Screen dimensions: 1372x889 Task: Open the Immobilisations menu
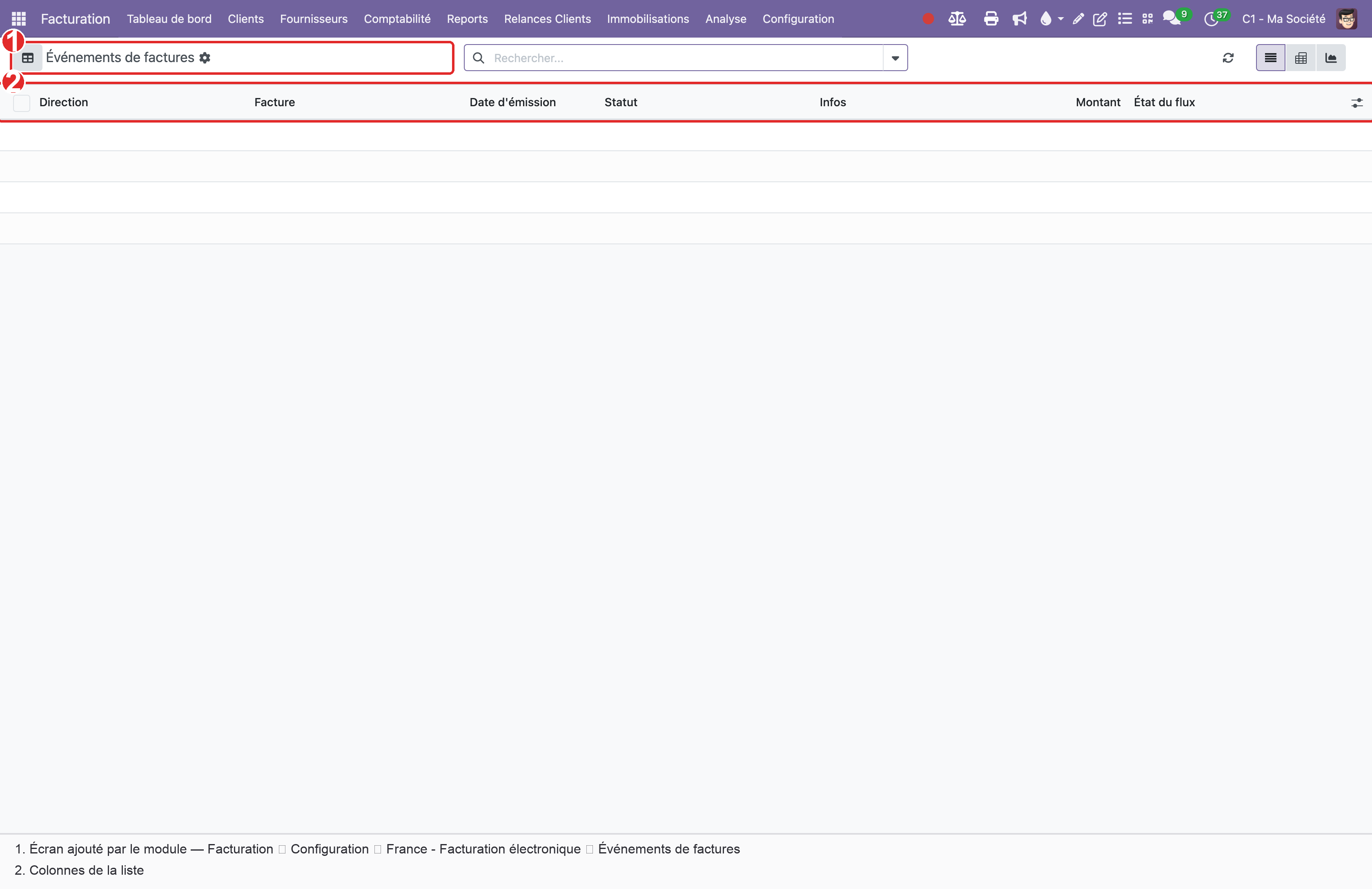click(648, 19)
